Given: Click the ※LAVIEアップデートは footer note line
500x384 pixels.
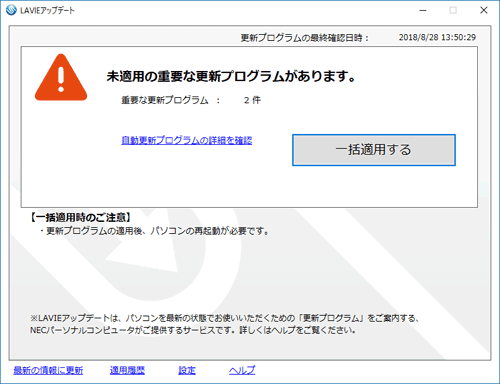Looking at the screenshot, I should tap(225, 318).
